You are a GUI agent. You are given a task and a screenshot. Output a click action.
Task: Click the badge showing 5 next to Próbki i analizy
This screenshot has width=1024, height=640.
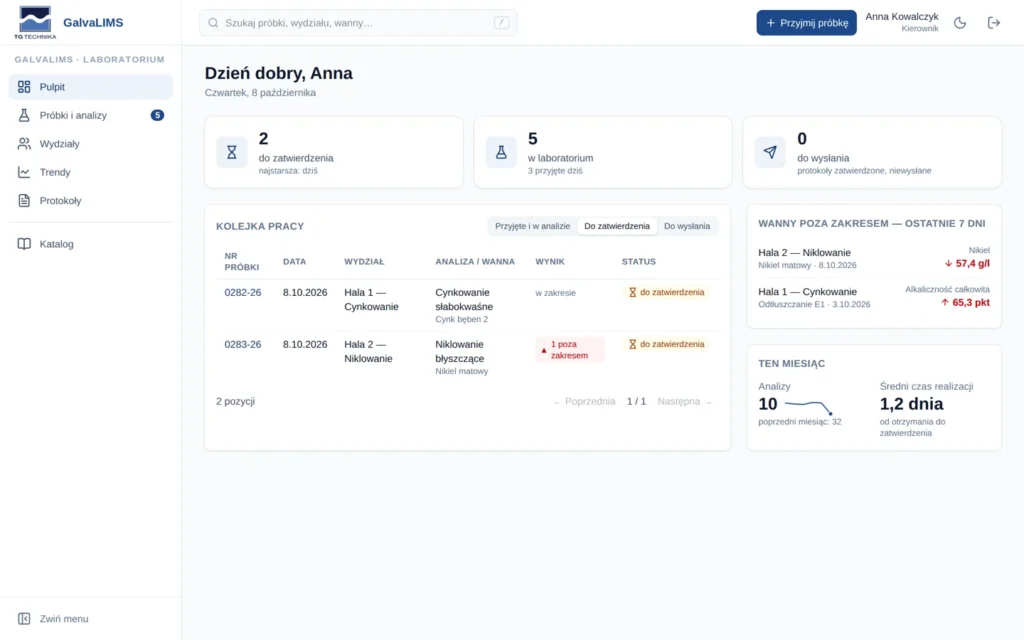[x=157, y=116]
